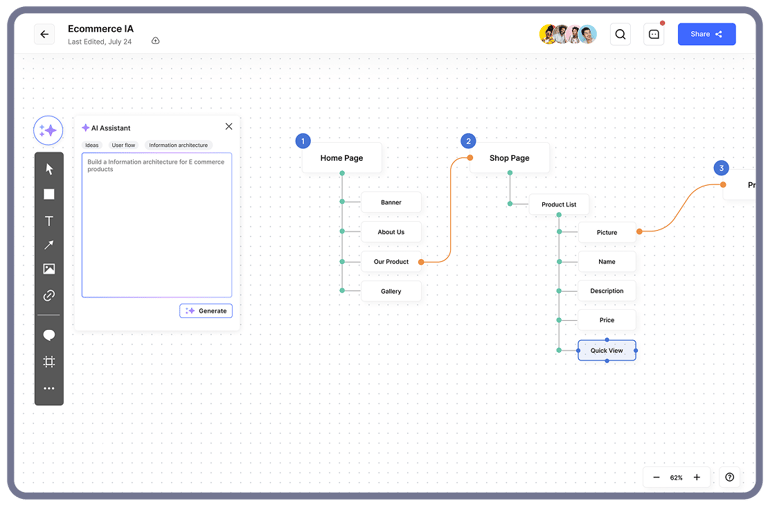
Task: Click the step 3 badge
Action: point(721,168)
